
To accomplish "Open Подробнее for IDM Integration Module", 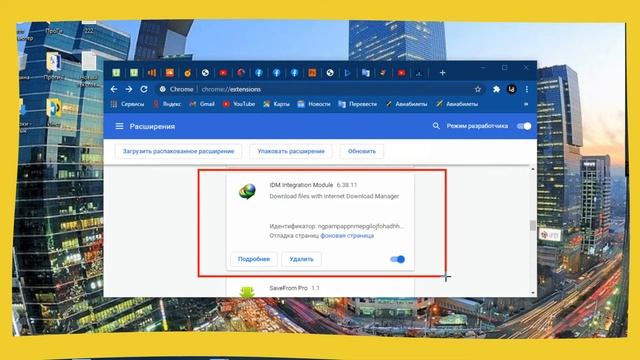I will point(254,259).
